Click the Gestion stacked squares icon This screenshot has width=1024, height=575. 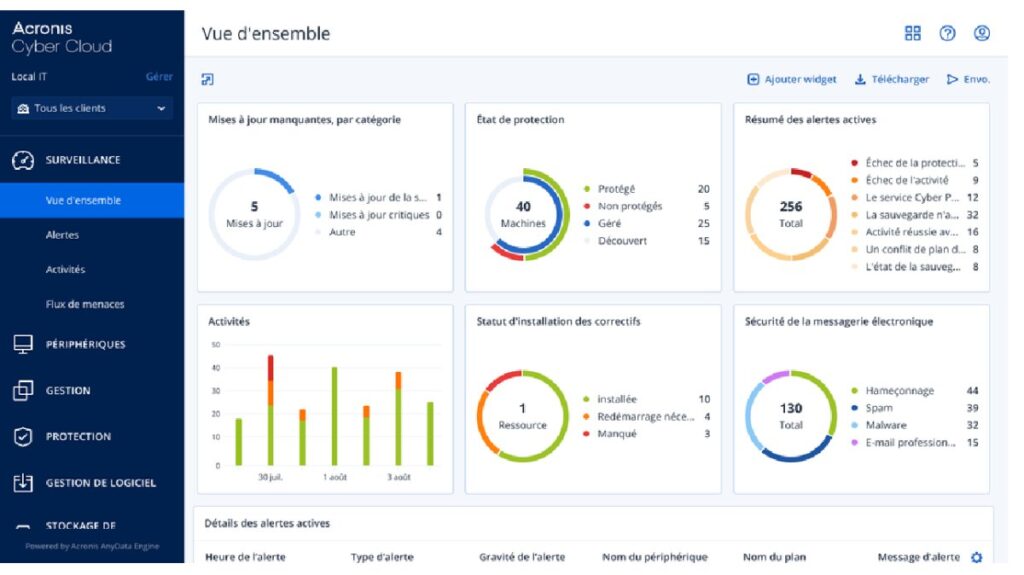[x=23, y=391]
